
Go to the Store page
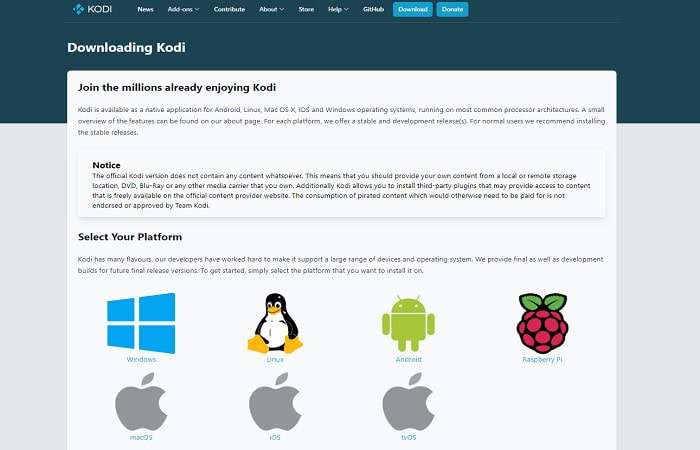306,9
